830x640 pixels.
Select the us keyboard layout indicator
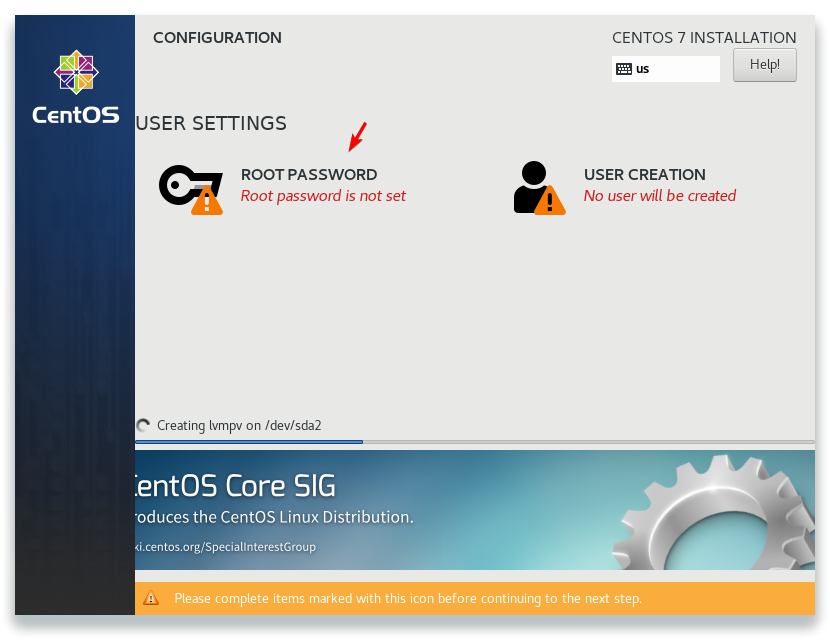(x=665, y=69)
